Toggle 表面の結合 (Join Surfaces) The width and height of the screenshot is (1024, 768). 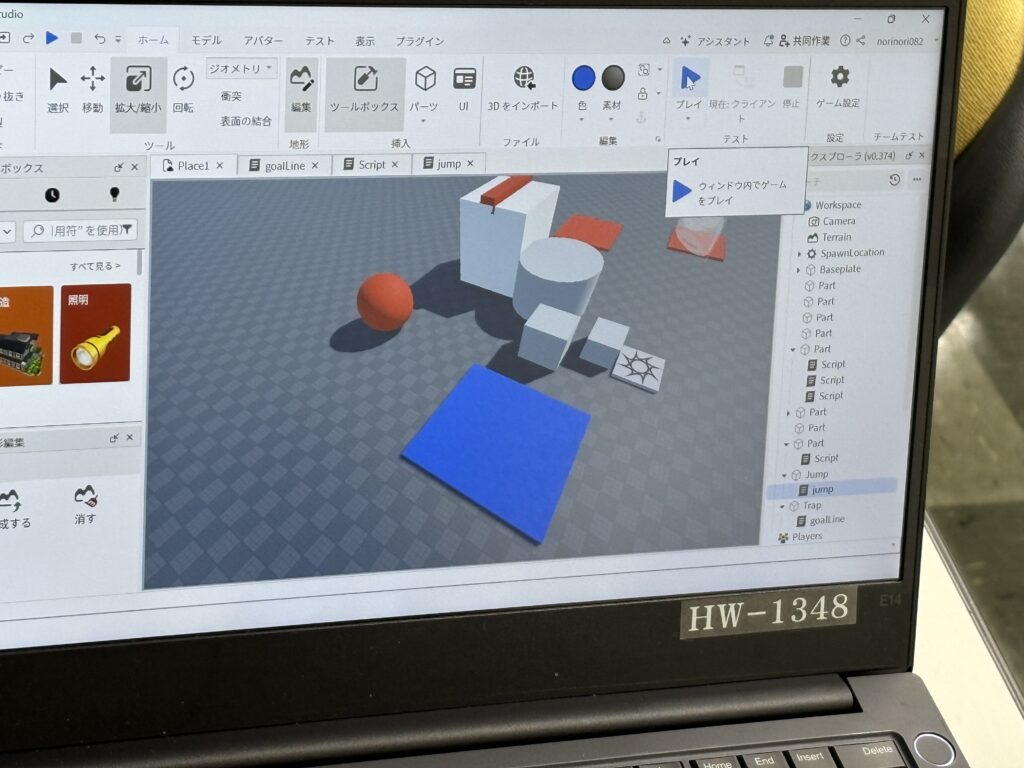coord(246,121)
